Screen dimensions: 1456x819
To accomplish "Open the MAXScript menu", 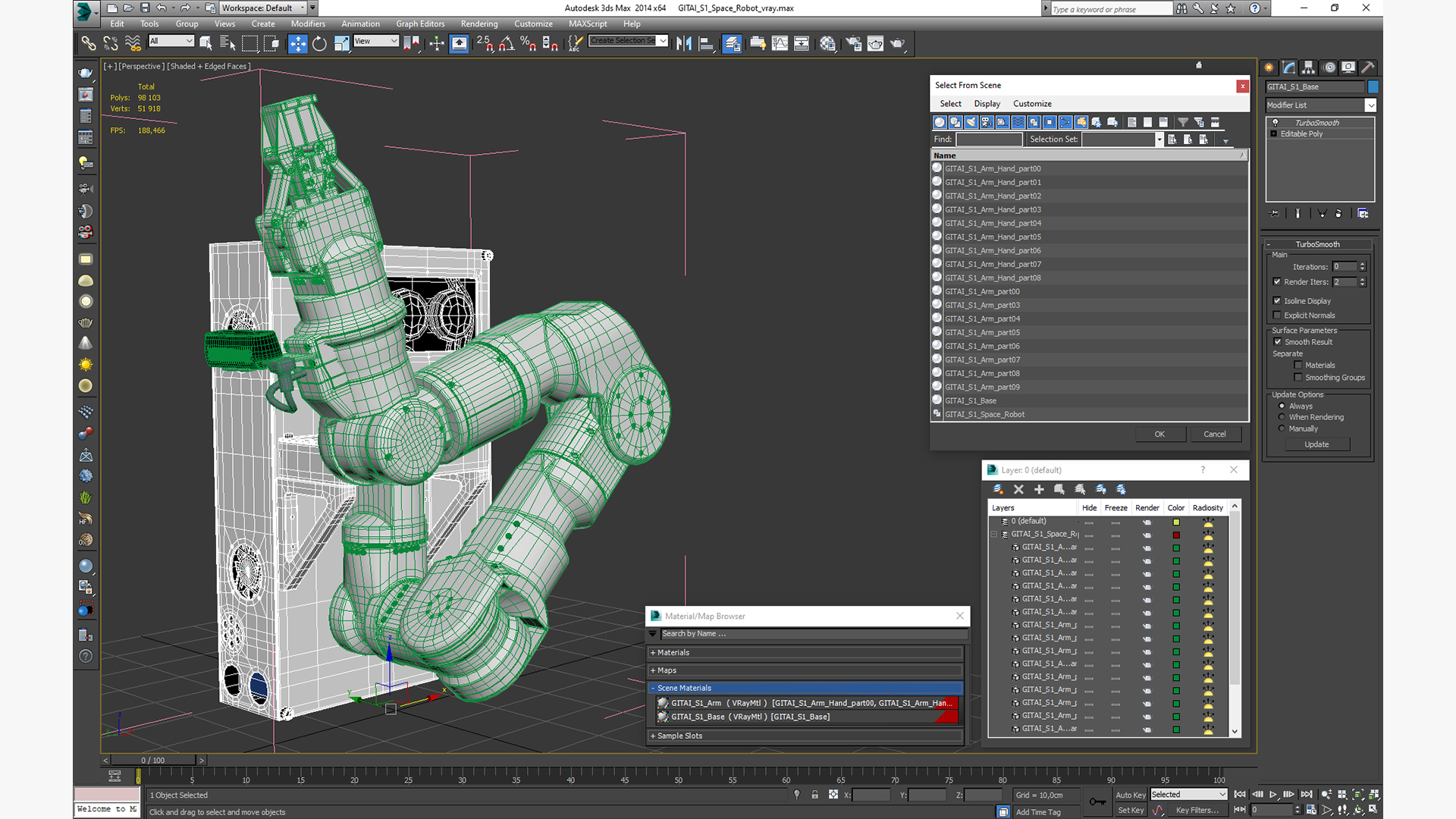I will pos(588,24).
